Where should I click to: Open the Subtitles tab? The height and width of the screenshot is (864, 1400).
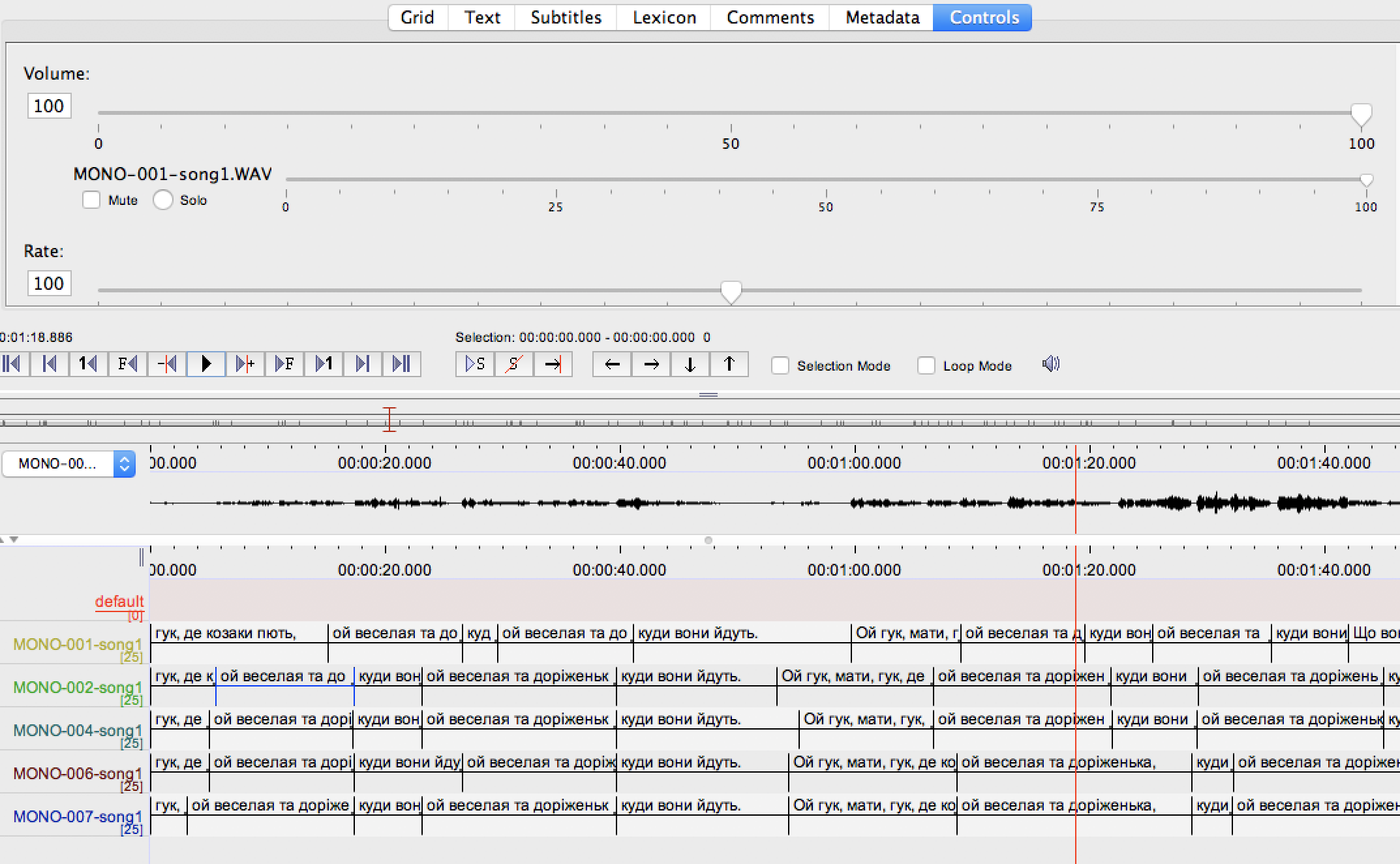click(x=566, y=18)
